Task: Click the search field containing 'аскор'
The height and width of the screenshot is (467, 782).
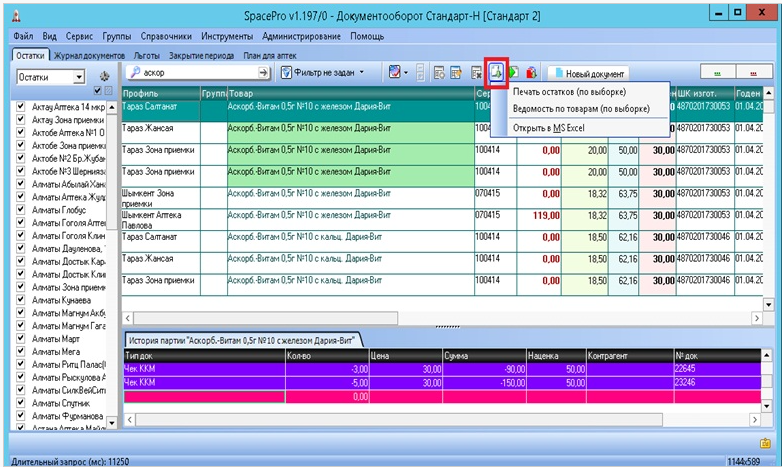Action: coord(199,73)
